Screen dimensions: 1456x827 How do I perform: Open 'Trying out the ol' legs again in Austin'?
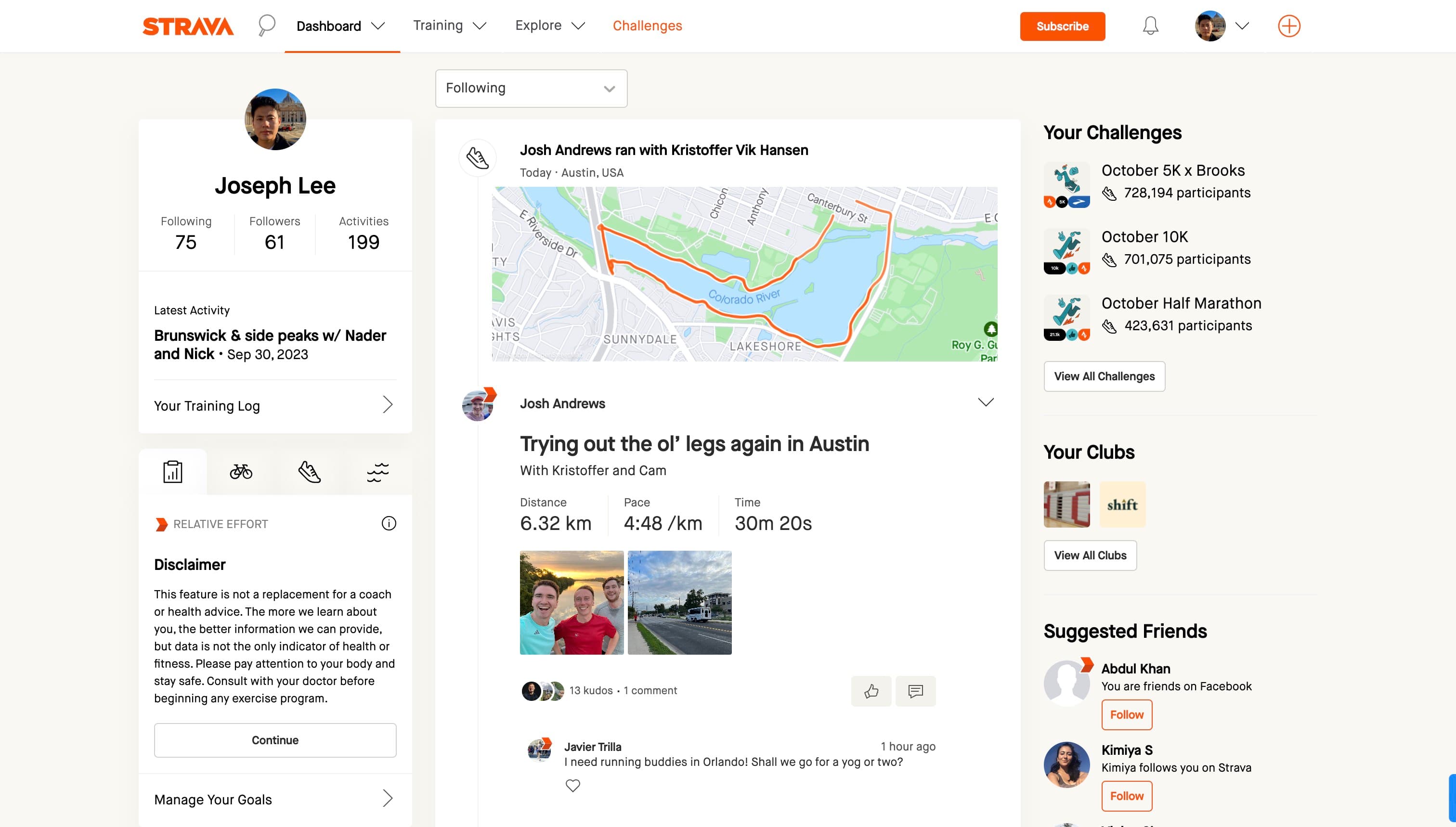click(694, 444)
